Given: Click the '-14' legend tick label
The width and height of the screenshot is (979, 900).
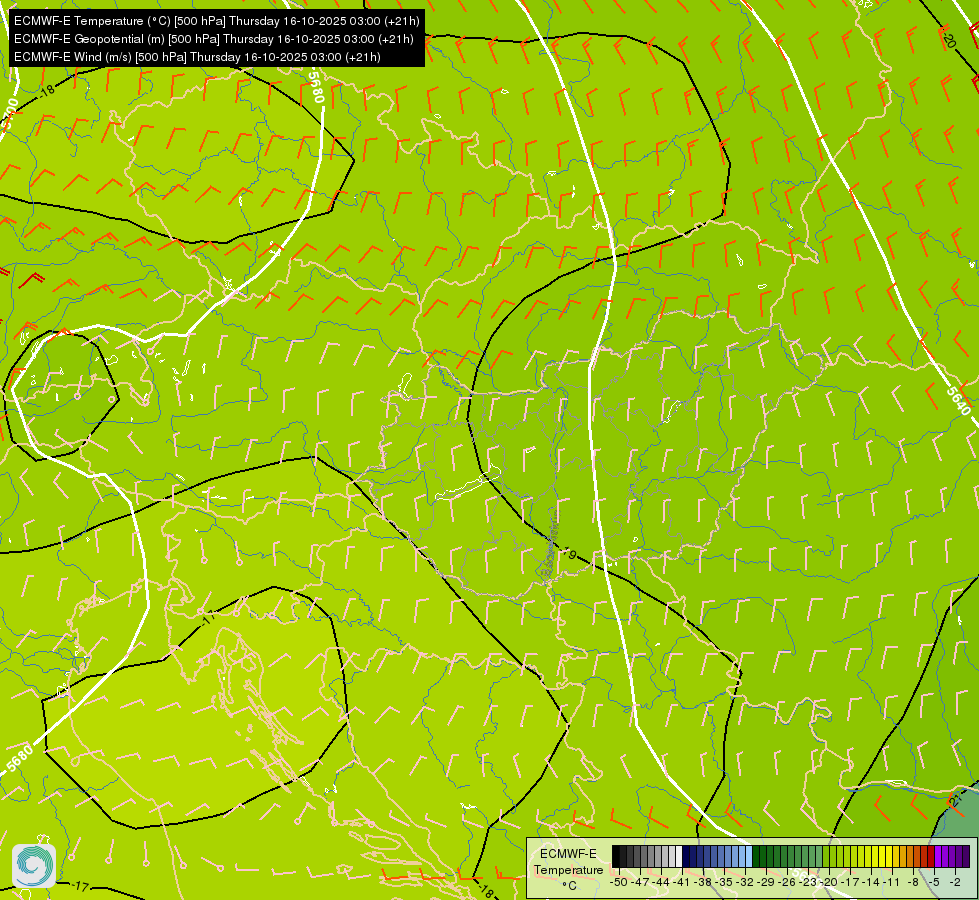Looking at the screenshot, I should (871, 882).
